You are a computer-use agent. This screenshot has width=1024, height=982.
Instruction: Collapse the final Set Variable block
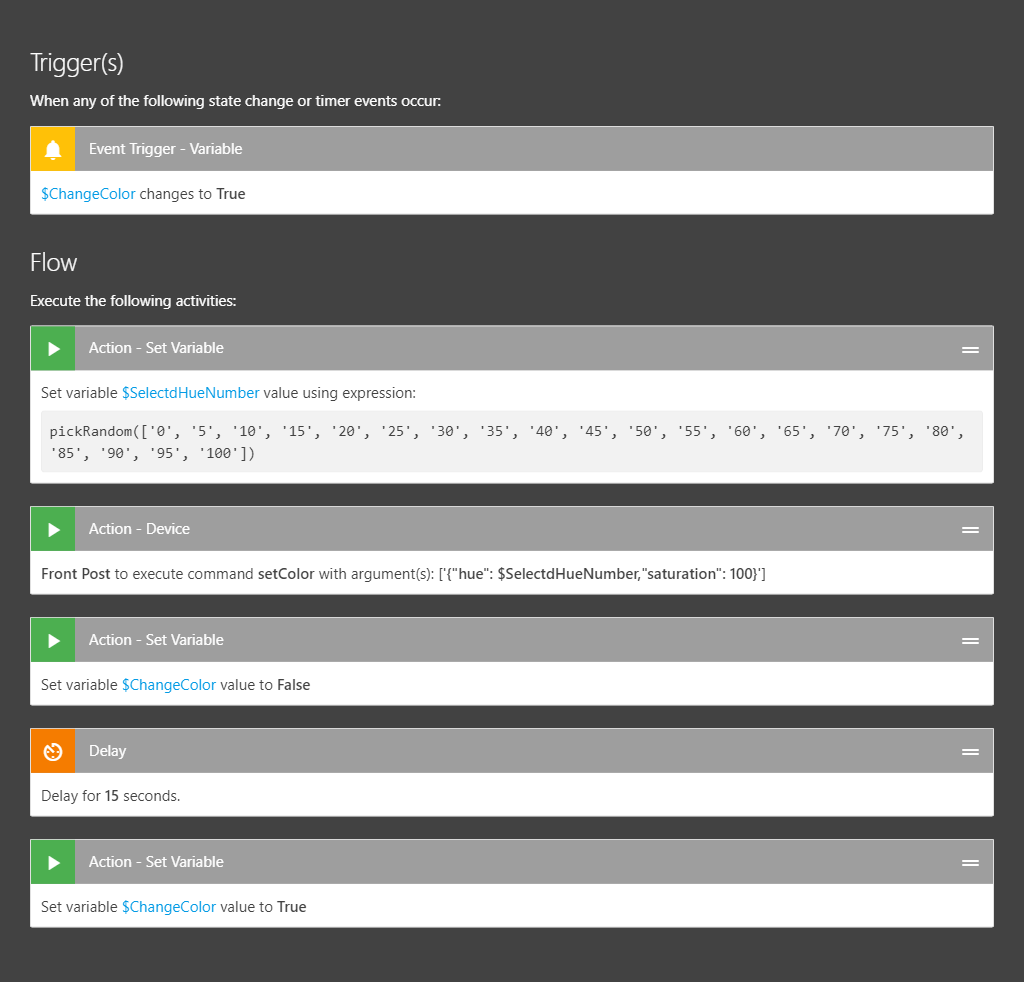(x=969, y=861)
